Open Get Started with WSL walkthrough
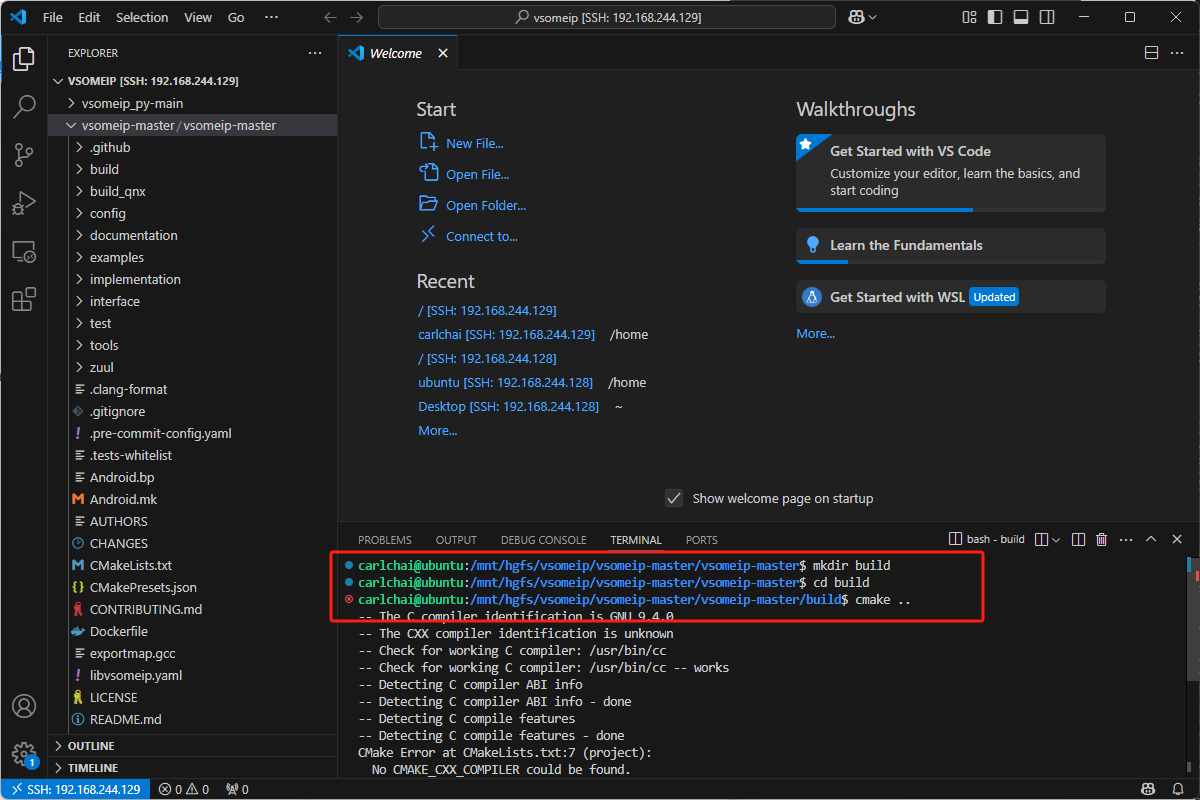 [x=951, y=297]
